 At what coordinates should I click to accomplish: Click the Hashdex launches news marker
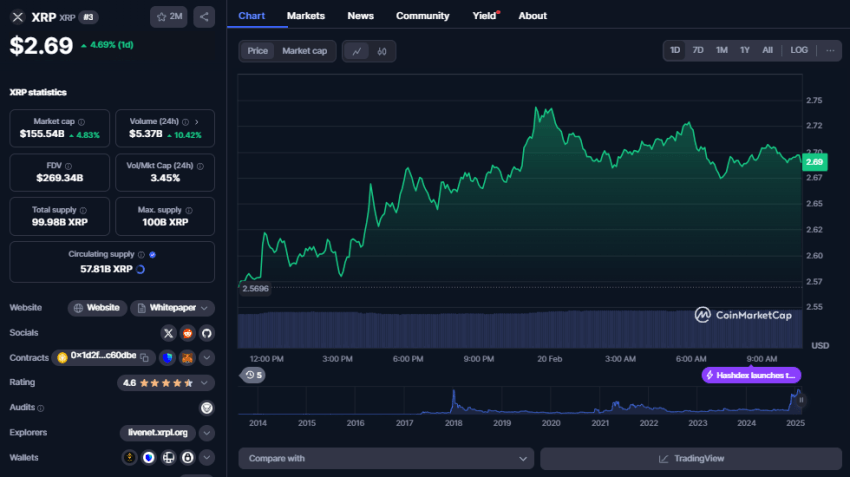coord(751,375)
